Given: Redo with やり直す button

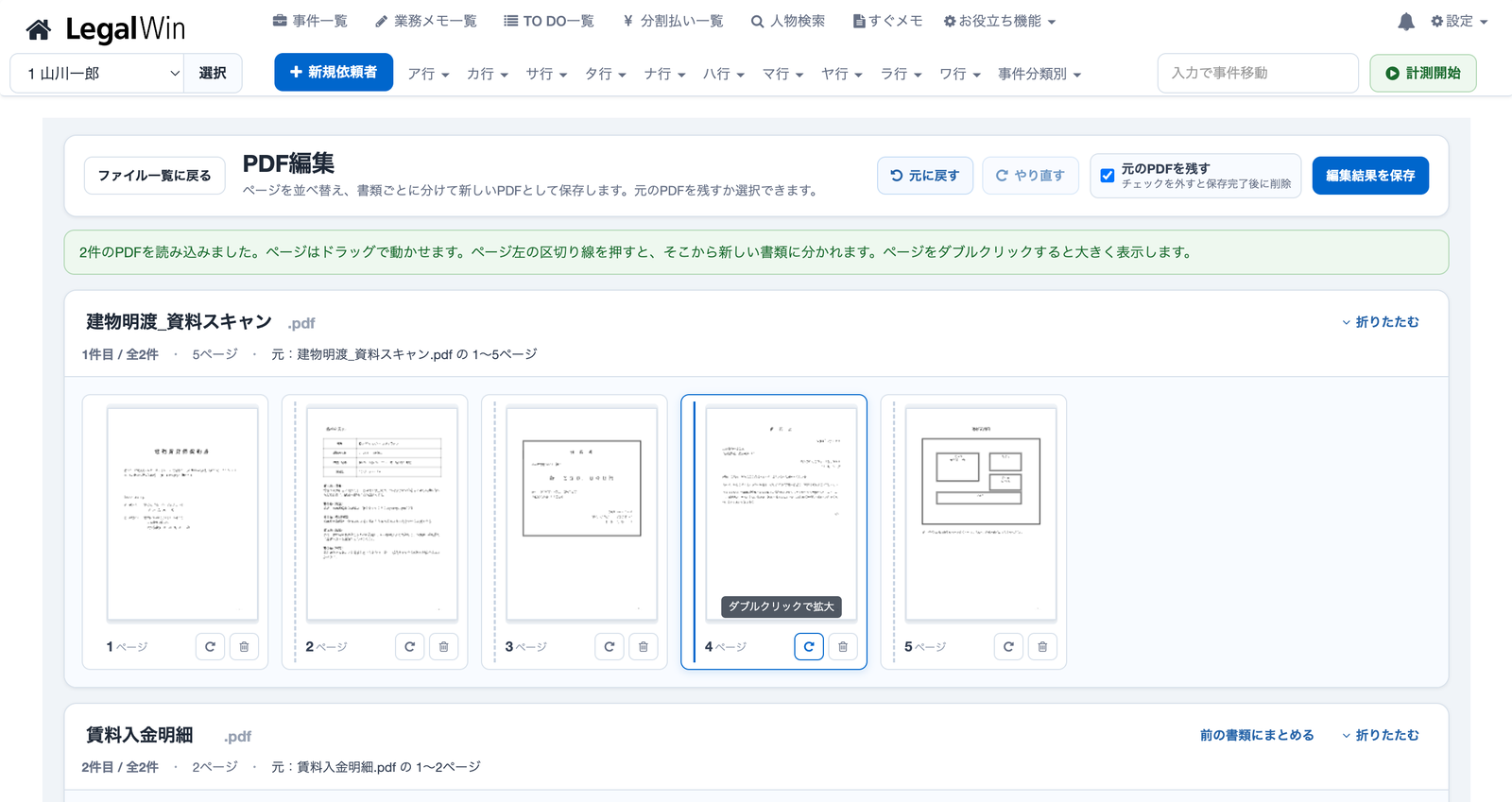Looking at the screenshot, I should pos(1030,176).
